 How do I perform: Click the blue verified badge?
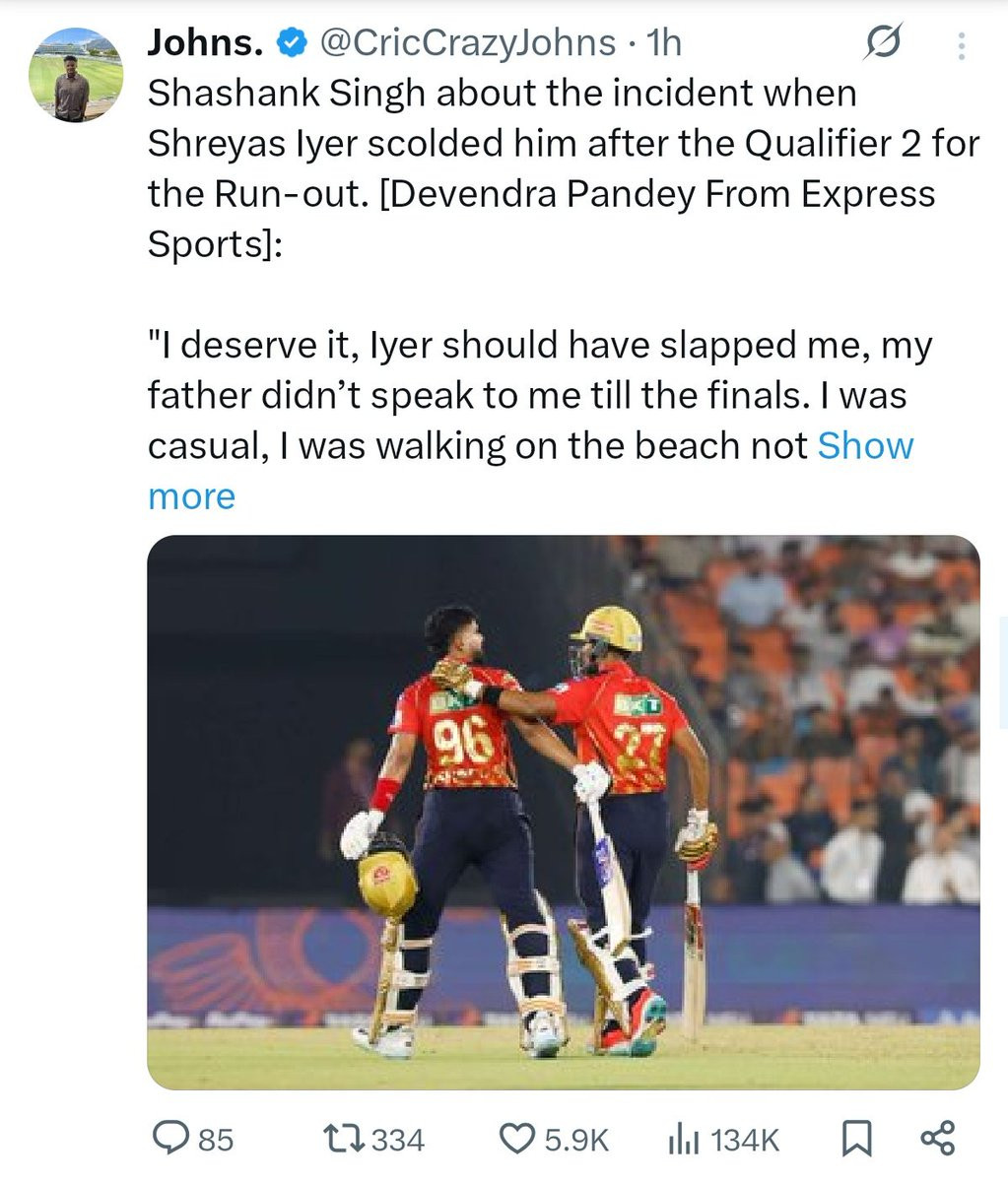(291, 42)
